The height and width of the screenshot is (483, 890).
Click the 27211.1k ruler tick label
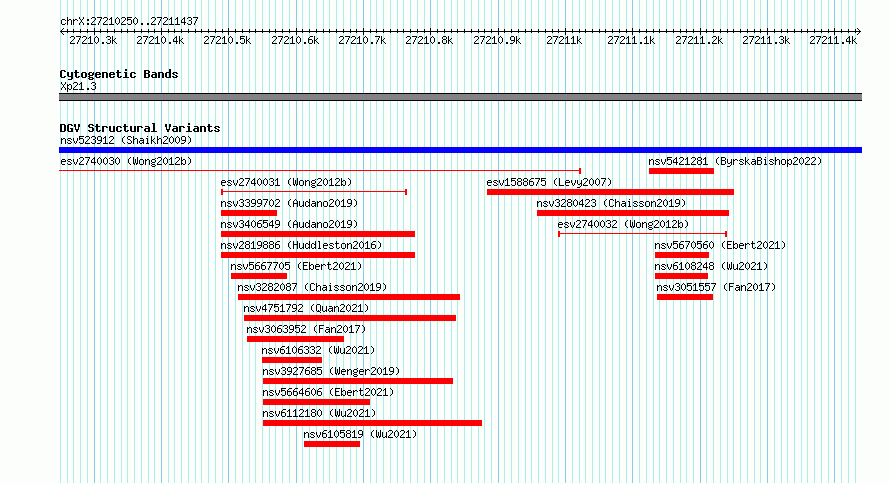(x=631, y=40)
